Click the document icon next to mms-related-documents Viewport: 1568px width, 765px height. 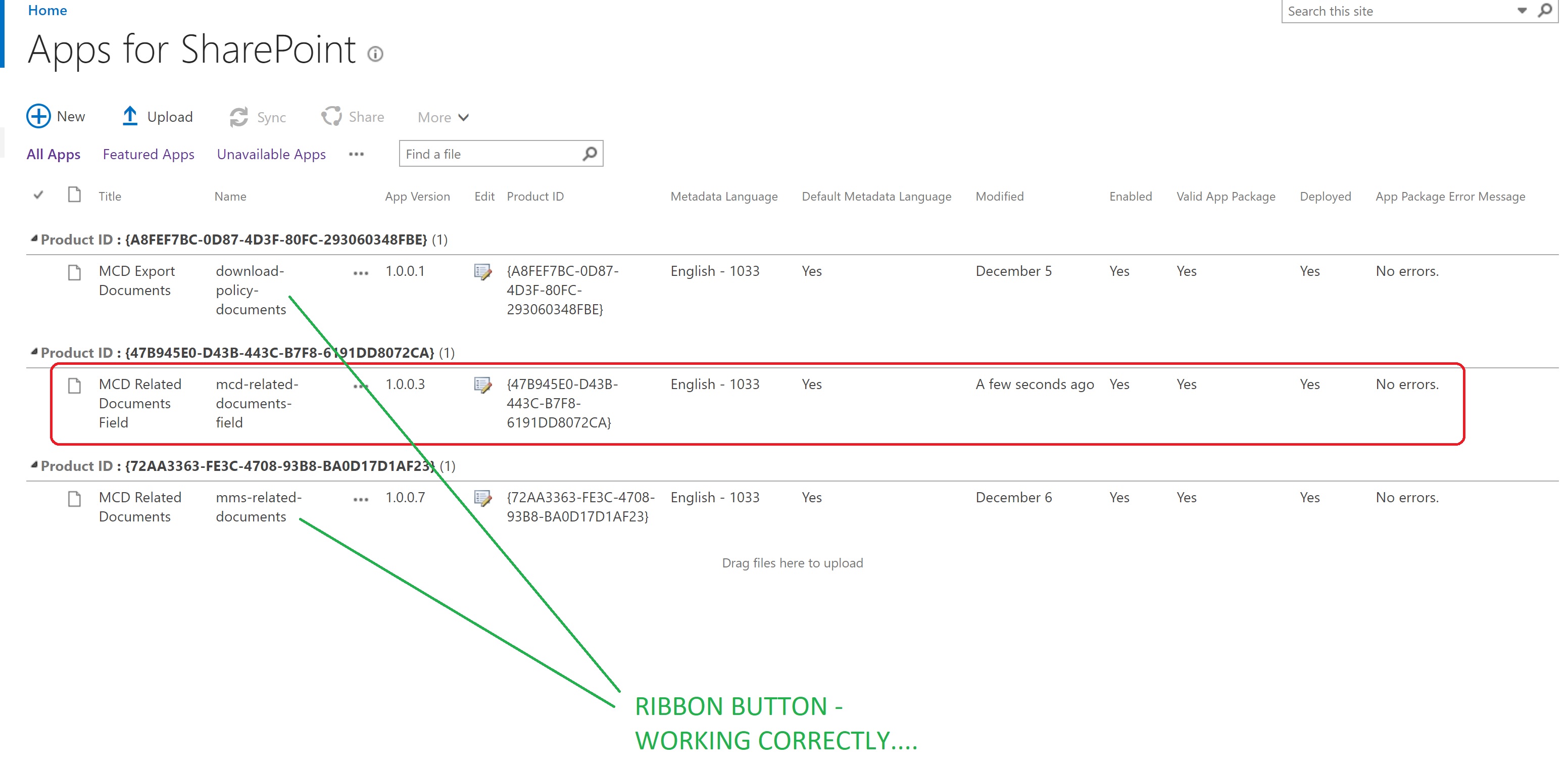point(74,499)
